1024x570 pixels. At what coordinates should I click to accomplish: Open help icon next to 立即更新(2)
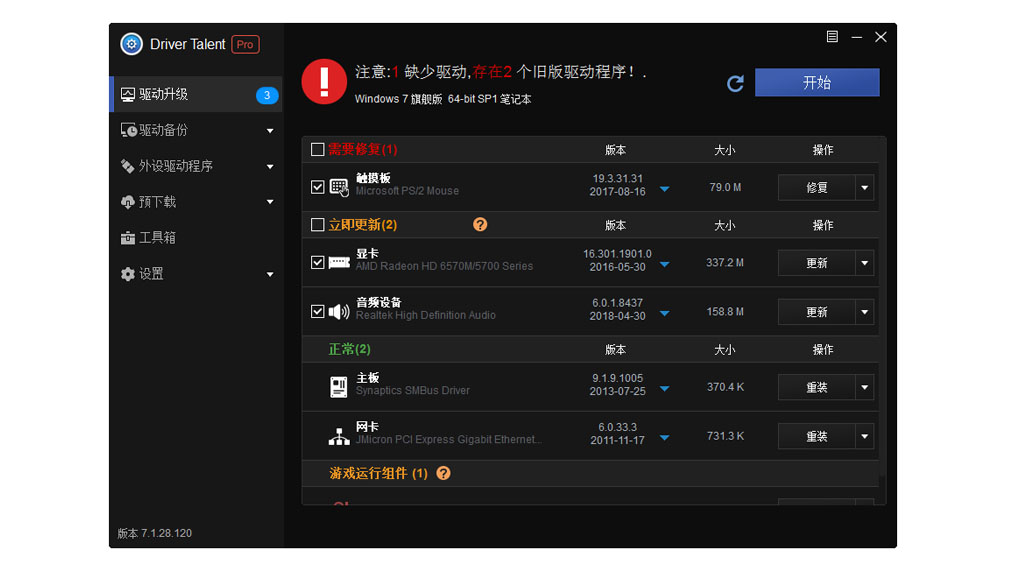(x=480, y=225)
